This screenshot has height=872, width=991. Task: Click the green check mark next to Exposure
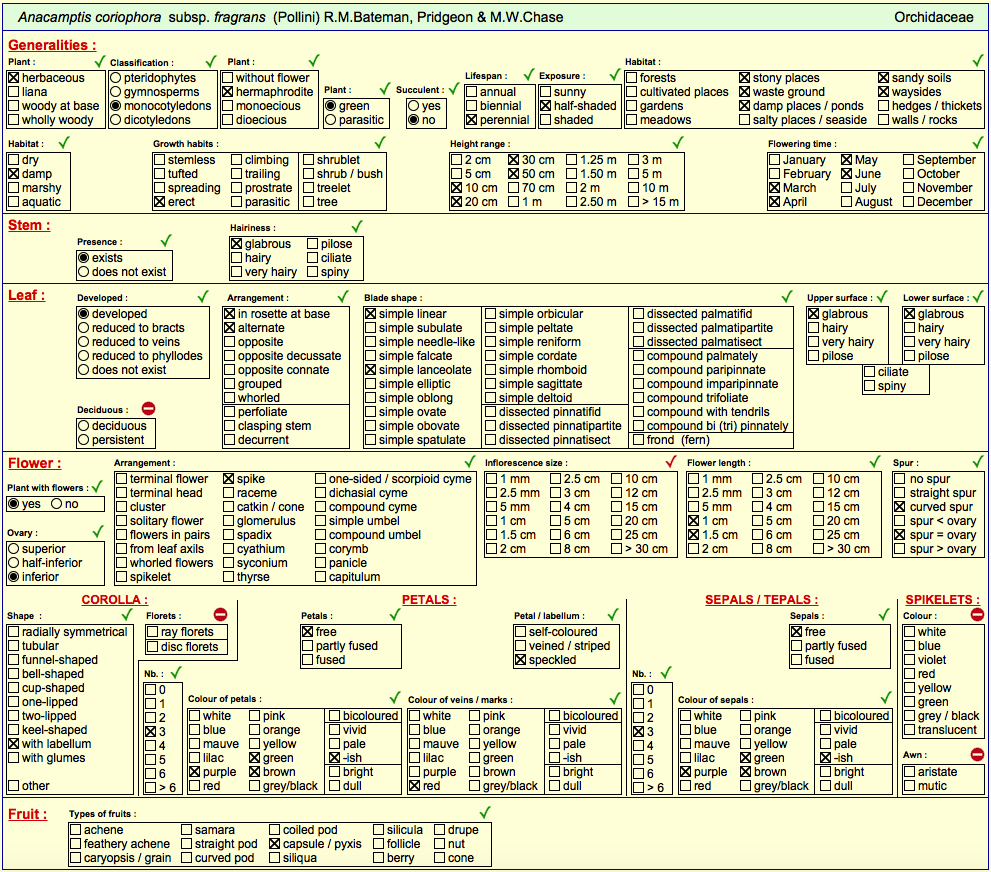614,75
